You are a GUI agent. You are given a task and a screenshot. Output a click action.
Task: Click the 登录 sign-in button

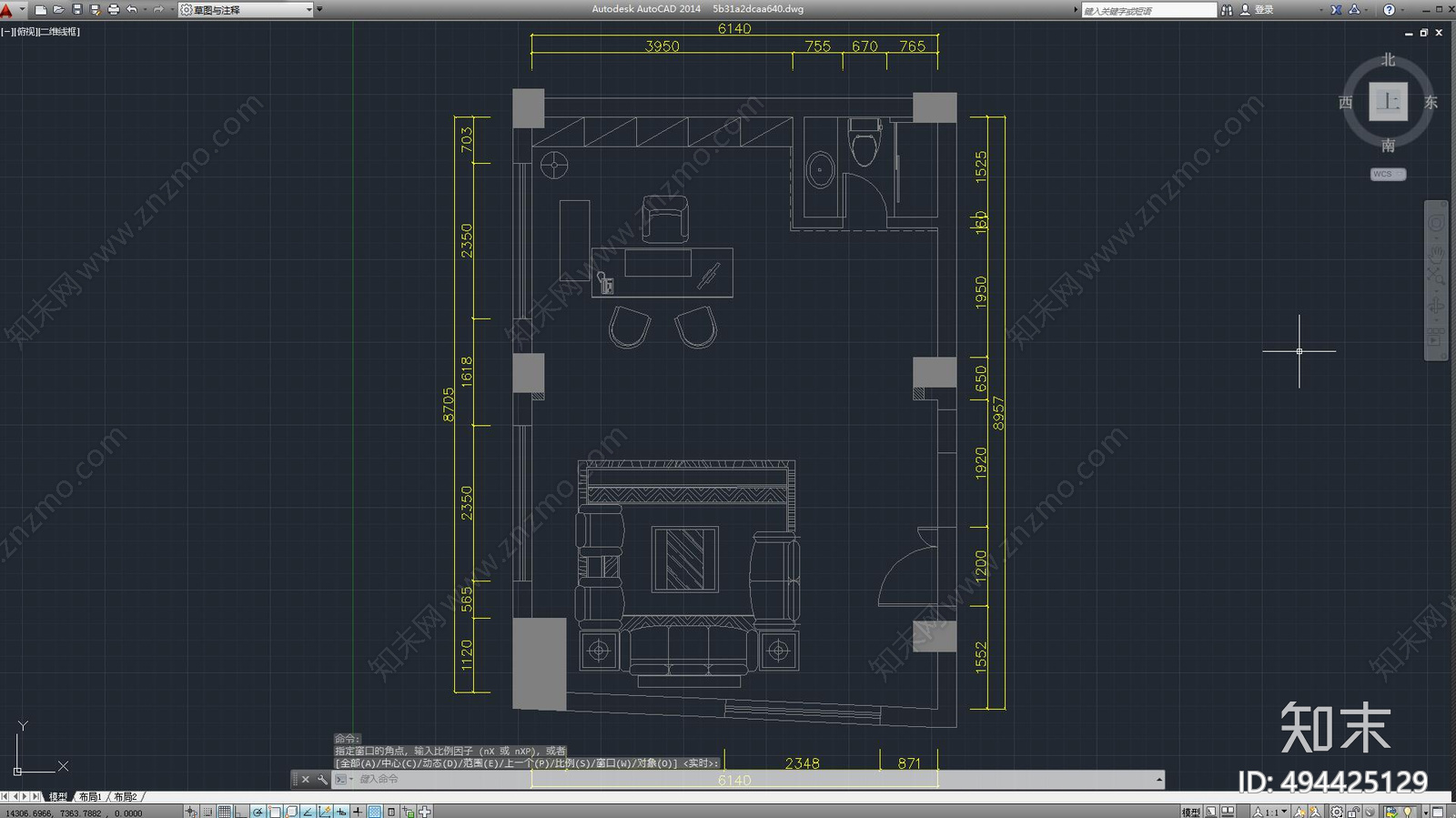pyautogui.click(x=1258, y=10)
